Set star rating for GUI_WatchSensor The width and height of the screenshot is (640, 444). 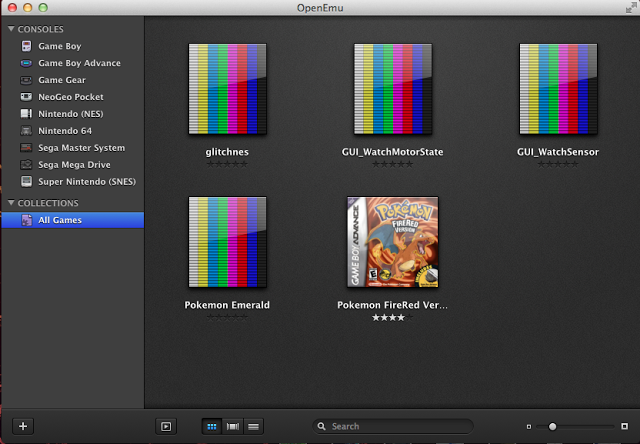coord(558,164)
